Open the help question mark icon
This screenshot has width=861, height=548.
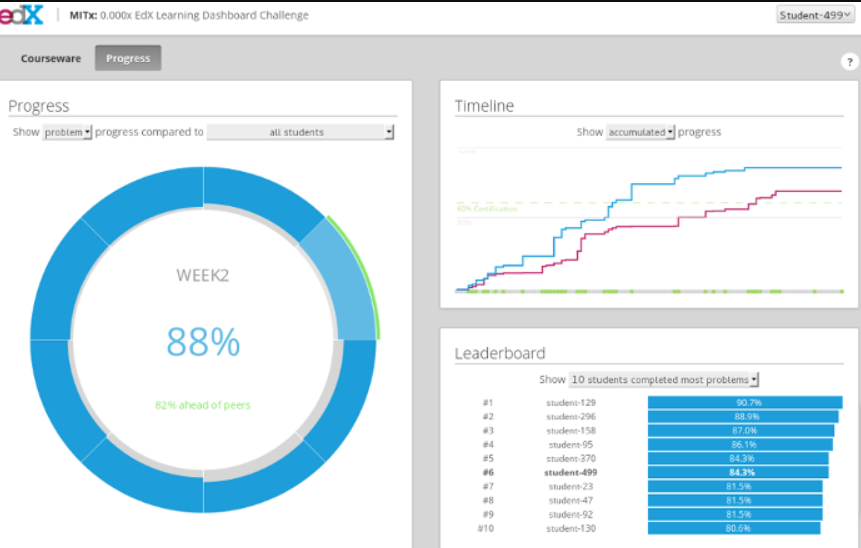pos(849,61)
